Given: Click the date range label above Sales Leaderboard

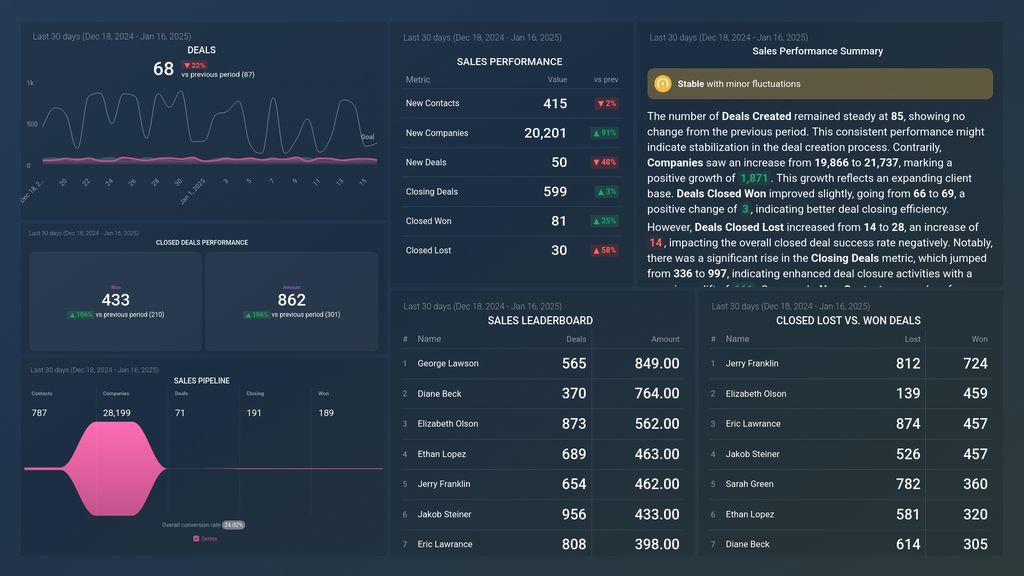Looking at the screenshot, I should pyautogui.click(x=483, y=306).
